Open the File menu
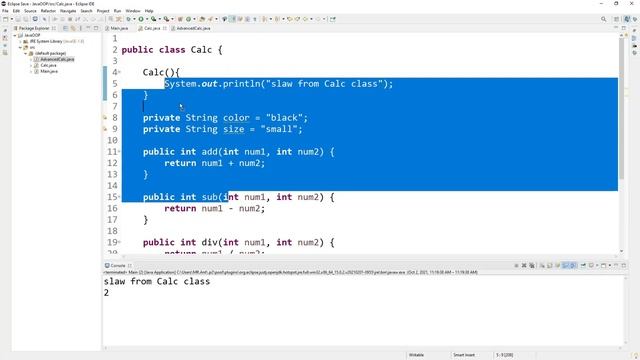This screenshot has width=640, height=360. pos(5,11)
